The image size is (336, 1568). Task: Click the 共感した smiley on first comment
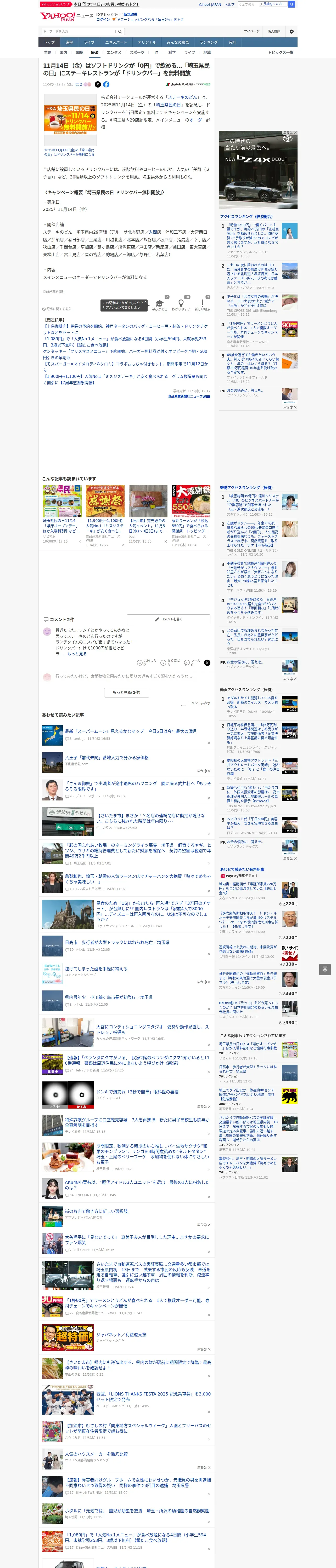[140, 662]
